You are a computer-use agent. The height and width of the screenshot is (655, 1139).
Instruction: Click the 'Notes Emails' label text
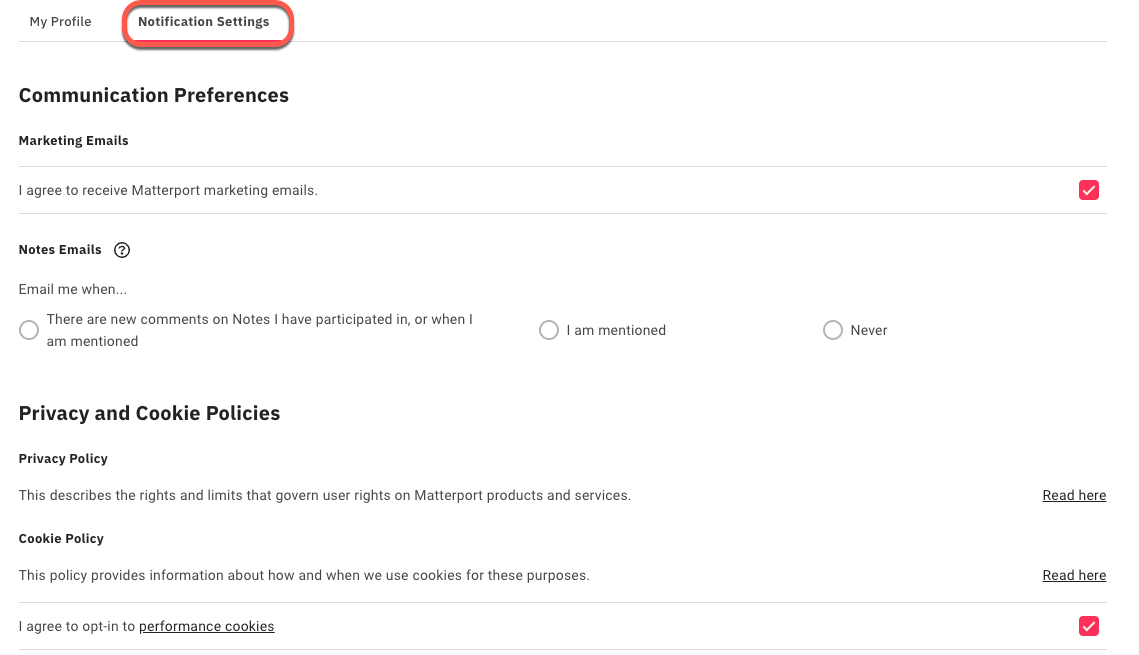pyautogui.click(x=60, y=250)
